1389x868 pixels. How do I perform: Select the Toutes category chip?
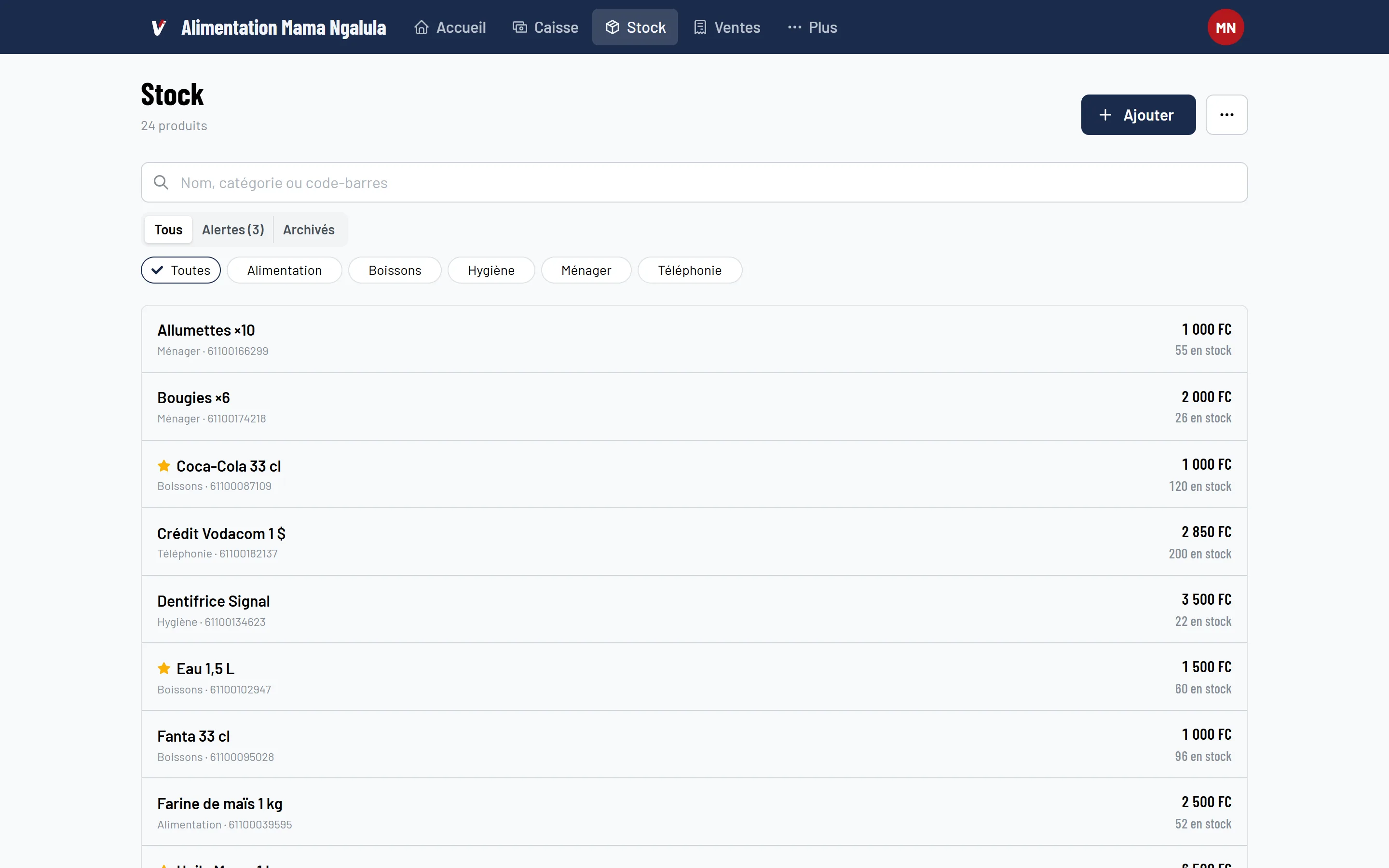pos(181,271)
